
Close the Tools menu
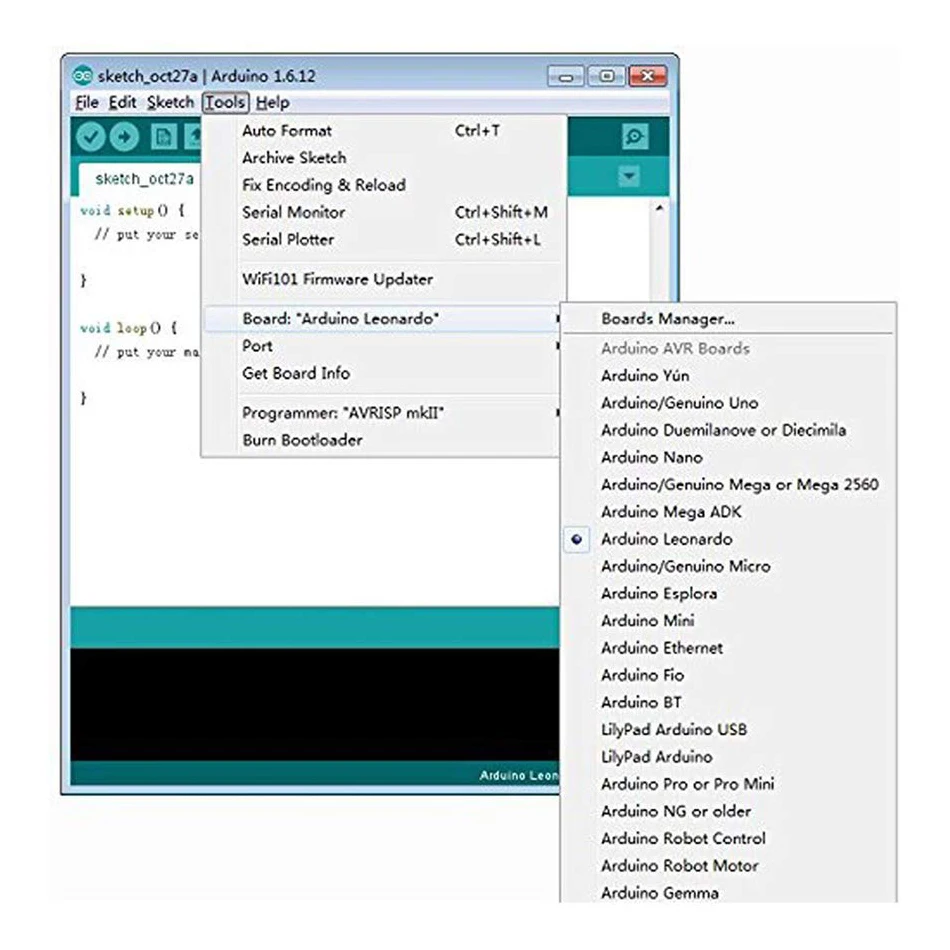pos(225,102)
